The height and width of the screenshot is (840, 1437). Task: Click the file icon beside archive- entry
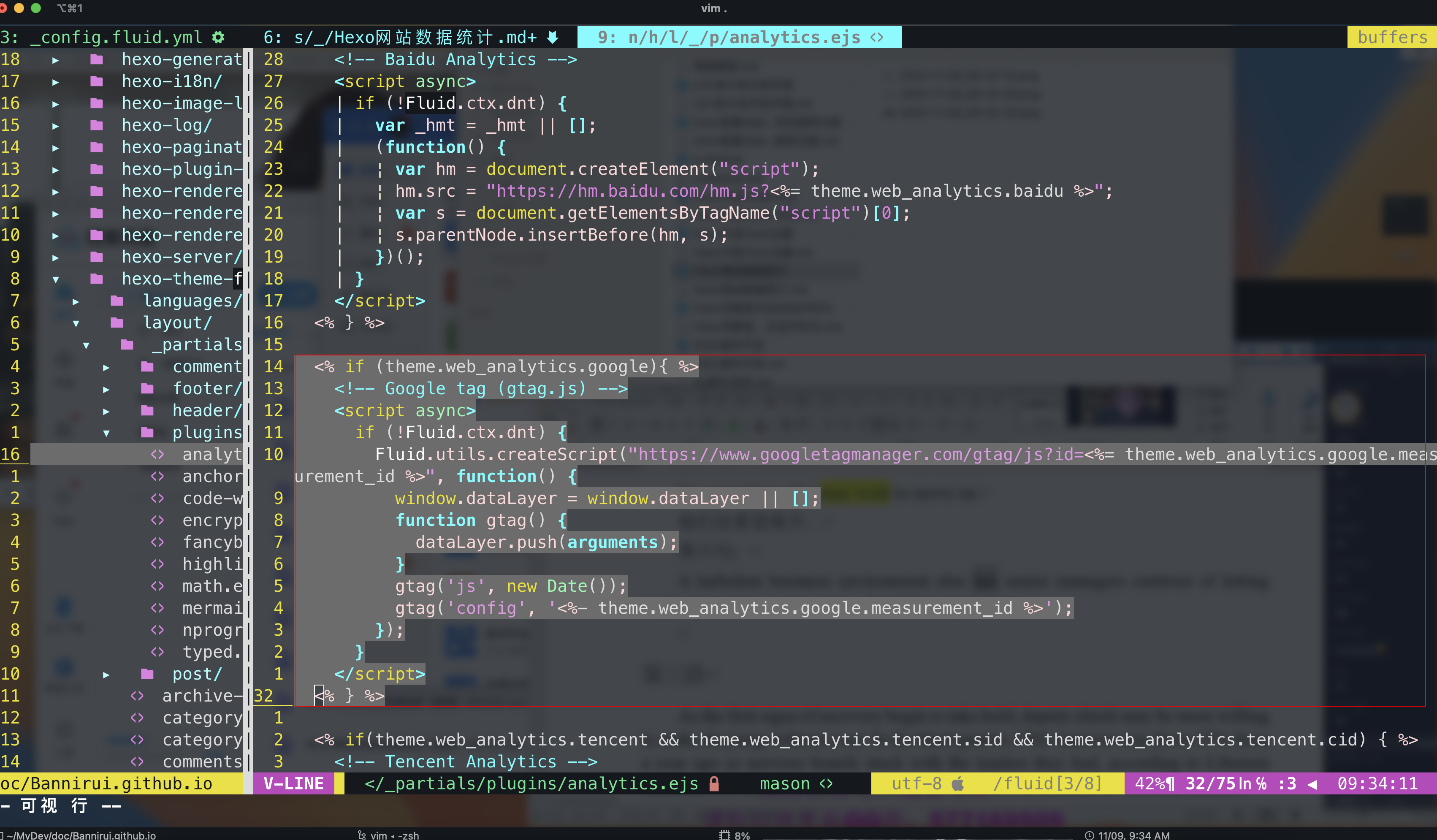pos(138,696)
